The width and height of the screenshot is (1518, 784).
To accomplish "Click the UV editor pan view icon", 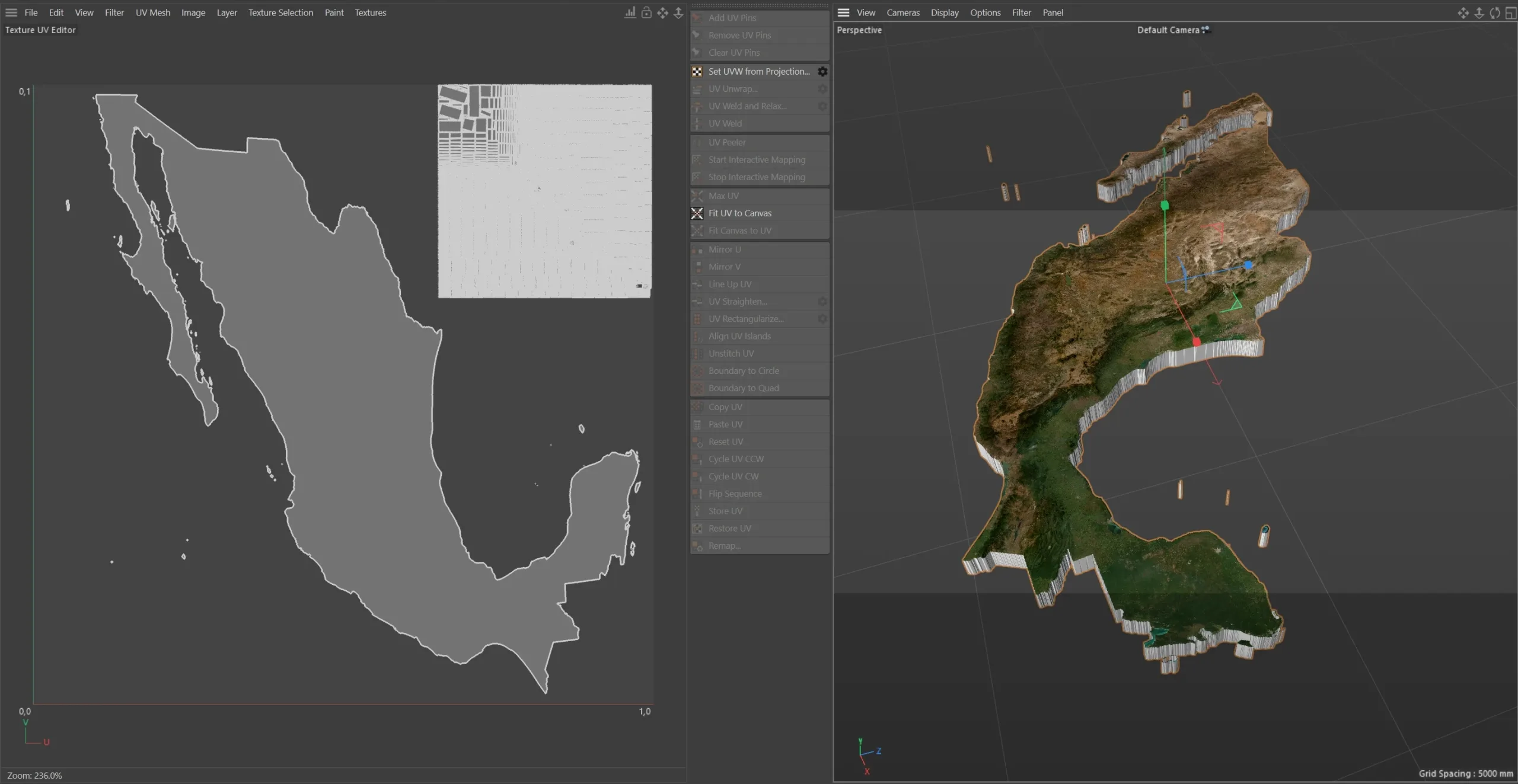I will (662, 12).
